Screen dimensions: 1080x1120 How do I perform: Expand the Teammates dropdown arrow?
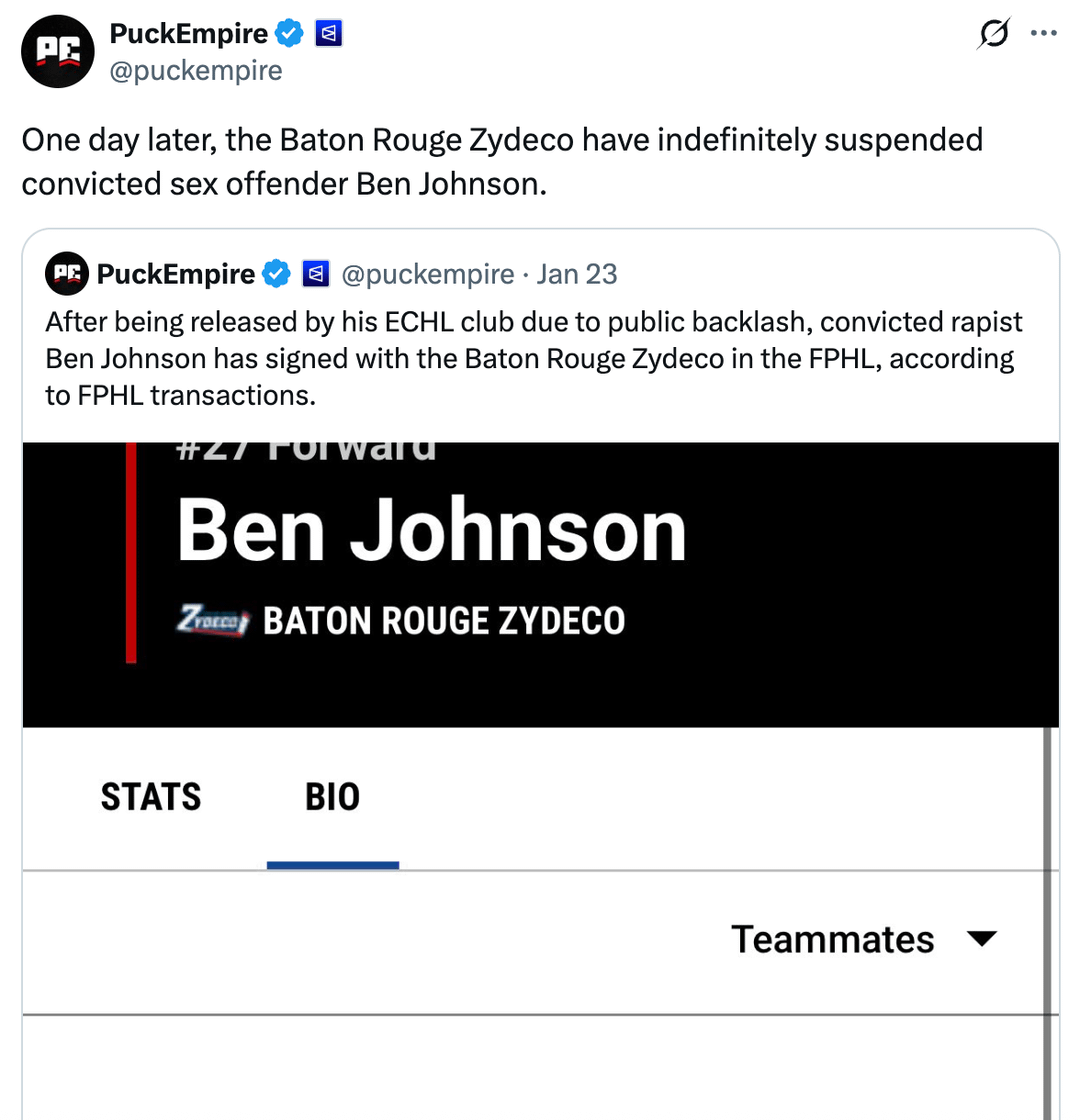click(982, 939)
